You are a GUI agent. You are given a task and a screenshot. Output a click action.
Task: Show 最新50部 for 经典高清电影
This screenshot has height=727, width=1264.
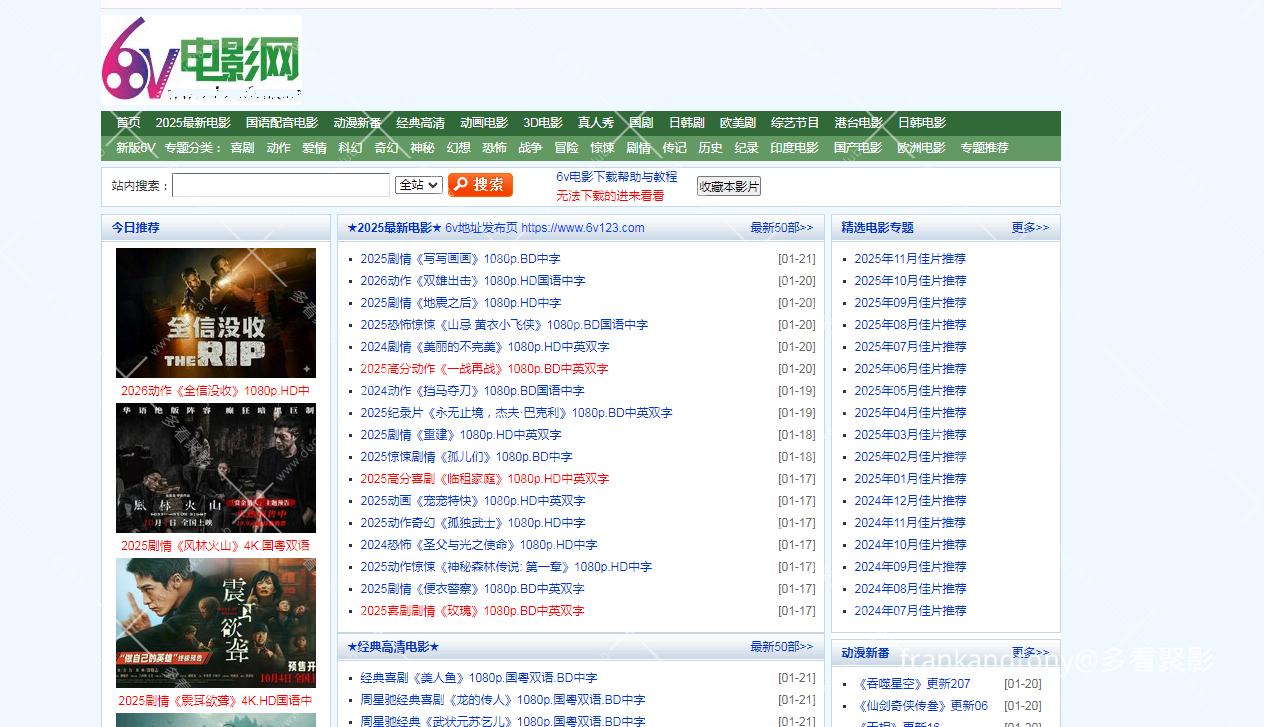pos(781,647)
